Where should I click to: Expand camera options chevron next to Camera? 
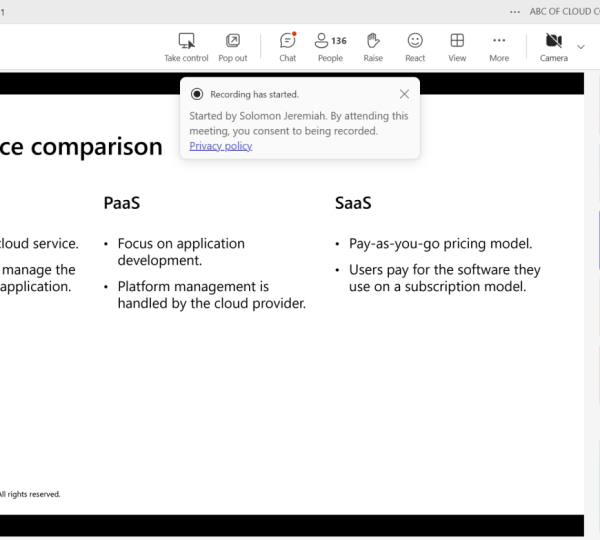(x=581, y=46)
